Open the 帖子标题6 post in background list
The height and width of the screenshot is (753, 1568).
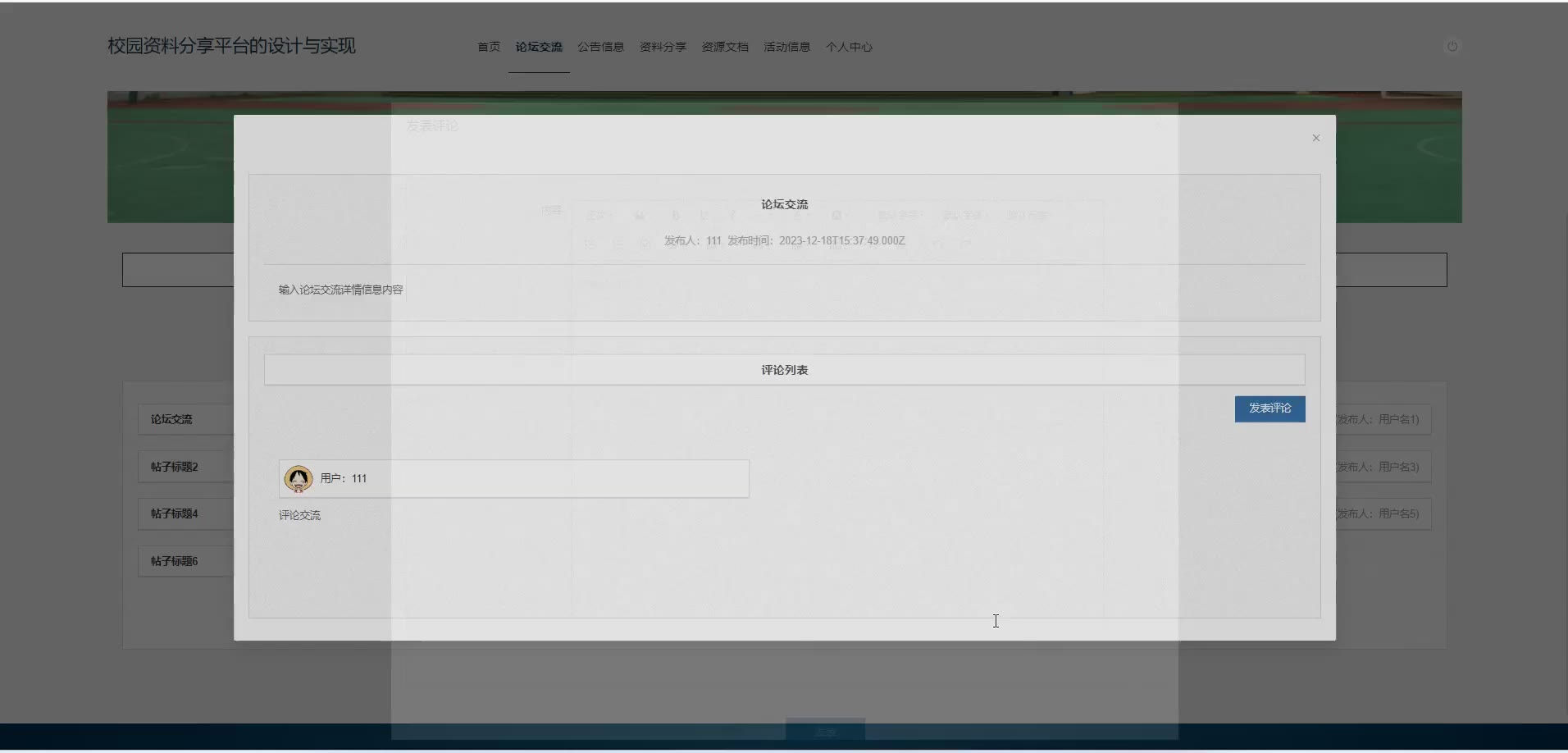point(174,561)
